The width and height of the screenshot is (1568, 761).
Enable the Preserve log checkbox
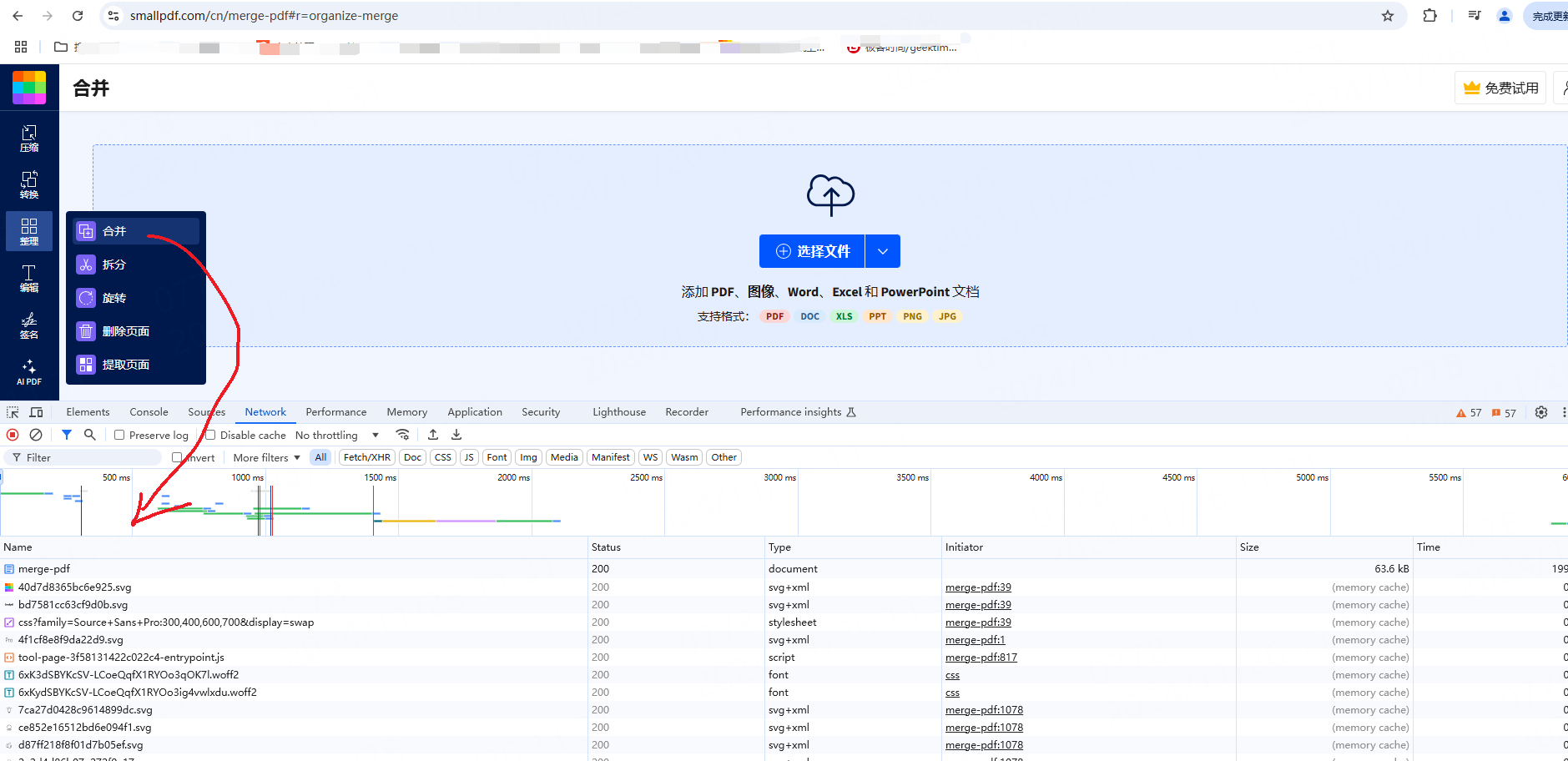[x=119, y=435]
